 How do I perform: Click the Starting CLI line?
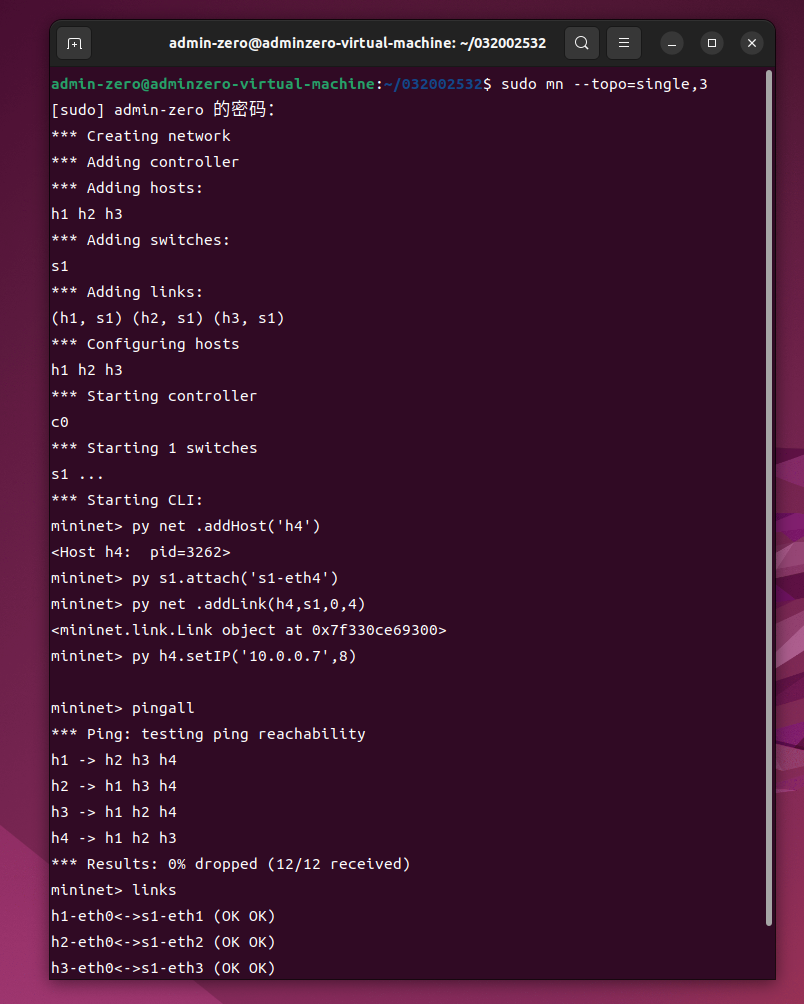pos(127,500)
